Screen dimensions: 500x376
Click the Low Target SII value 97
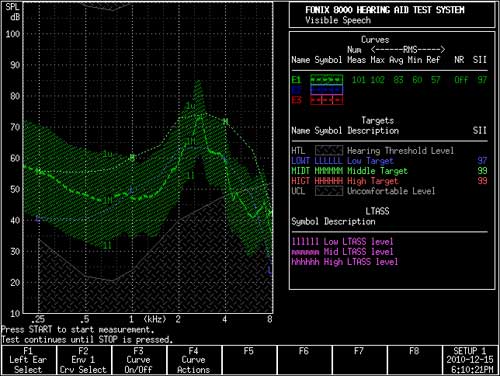click(482, 161)
